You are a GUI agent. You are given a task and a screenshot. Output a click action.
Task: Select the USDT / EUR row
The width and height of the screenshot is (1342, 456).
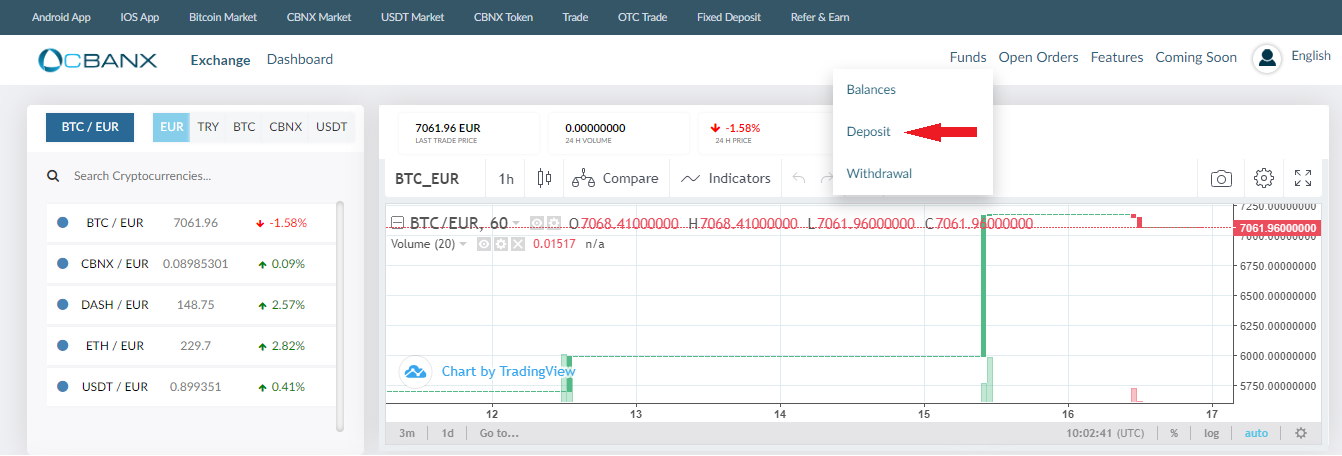click(x=190, y=387)
